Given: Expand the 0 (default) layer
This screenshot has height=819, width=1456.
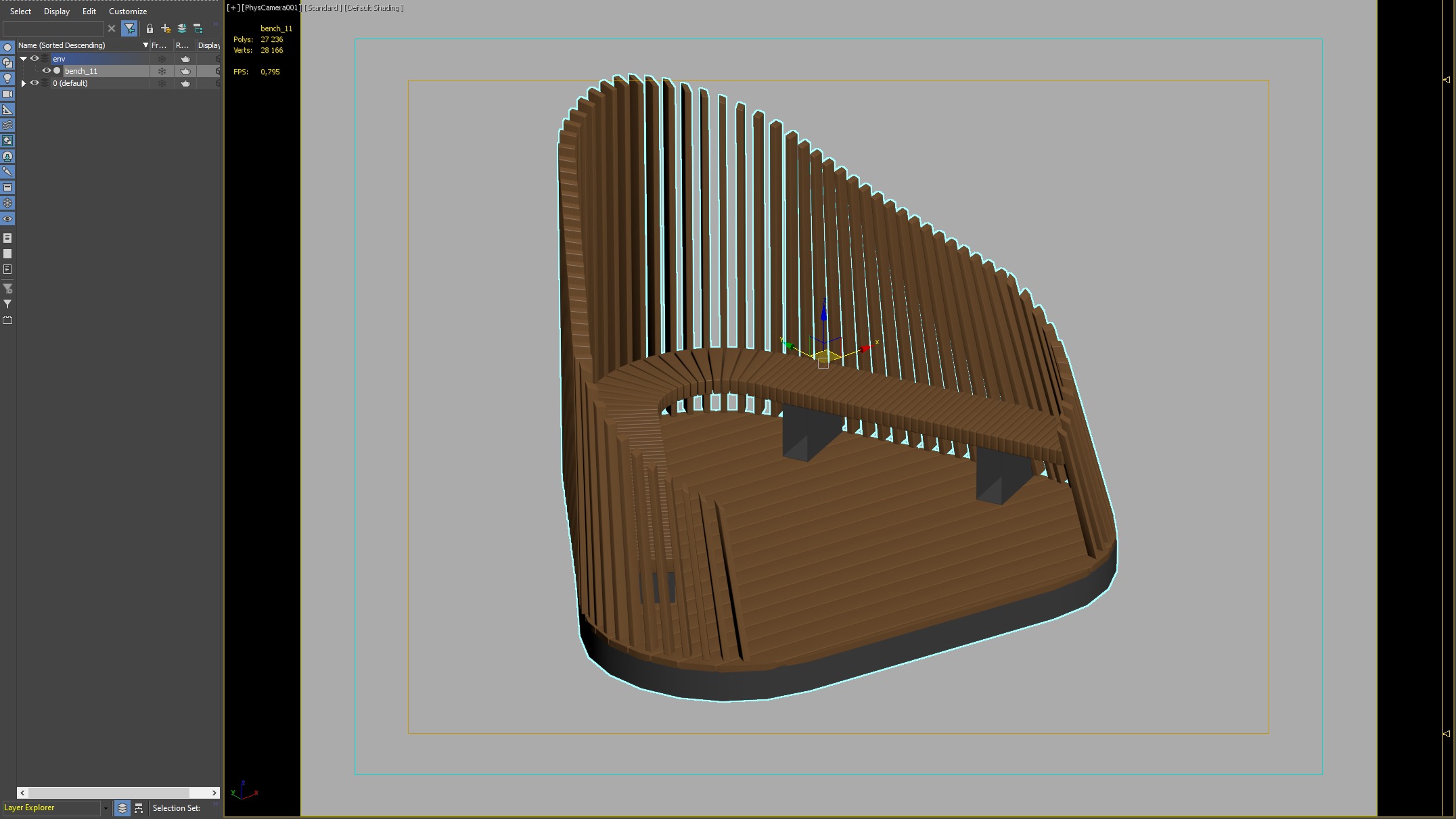Looking at the screenshot, I should pos(24,83).
